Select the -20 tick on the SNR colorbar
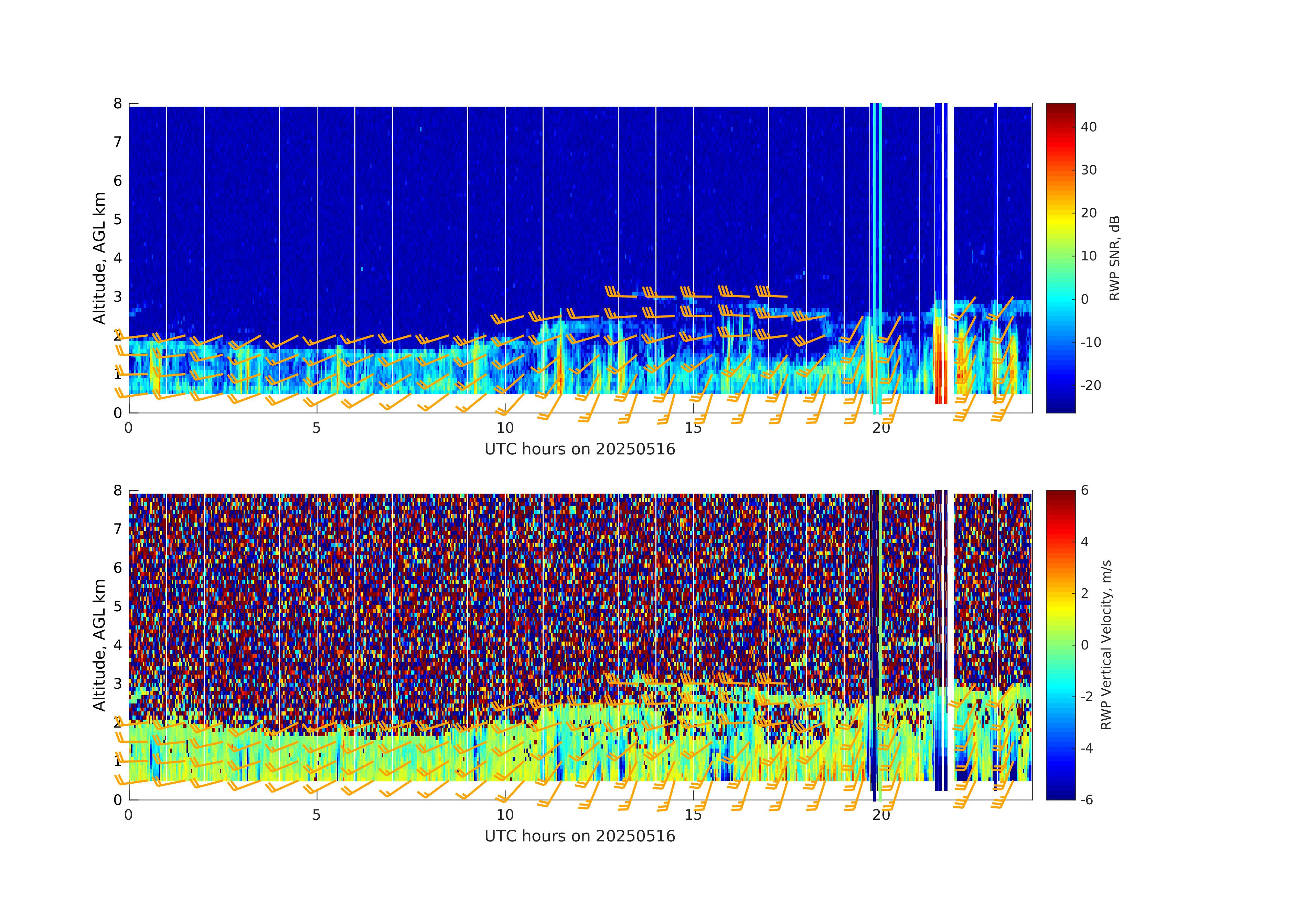 (1091, 386)
